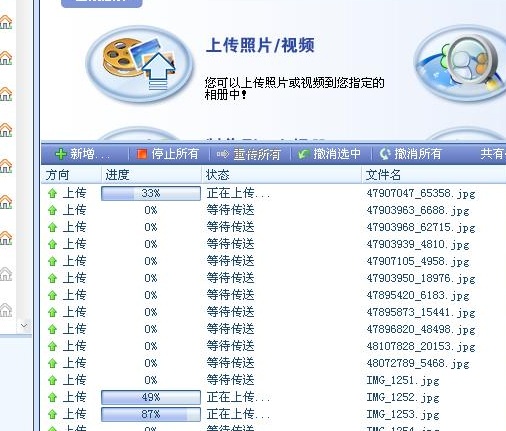Click the sidebar scroll-down chevron
The image size is (506, 431).
point(24,325)
